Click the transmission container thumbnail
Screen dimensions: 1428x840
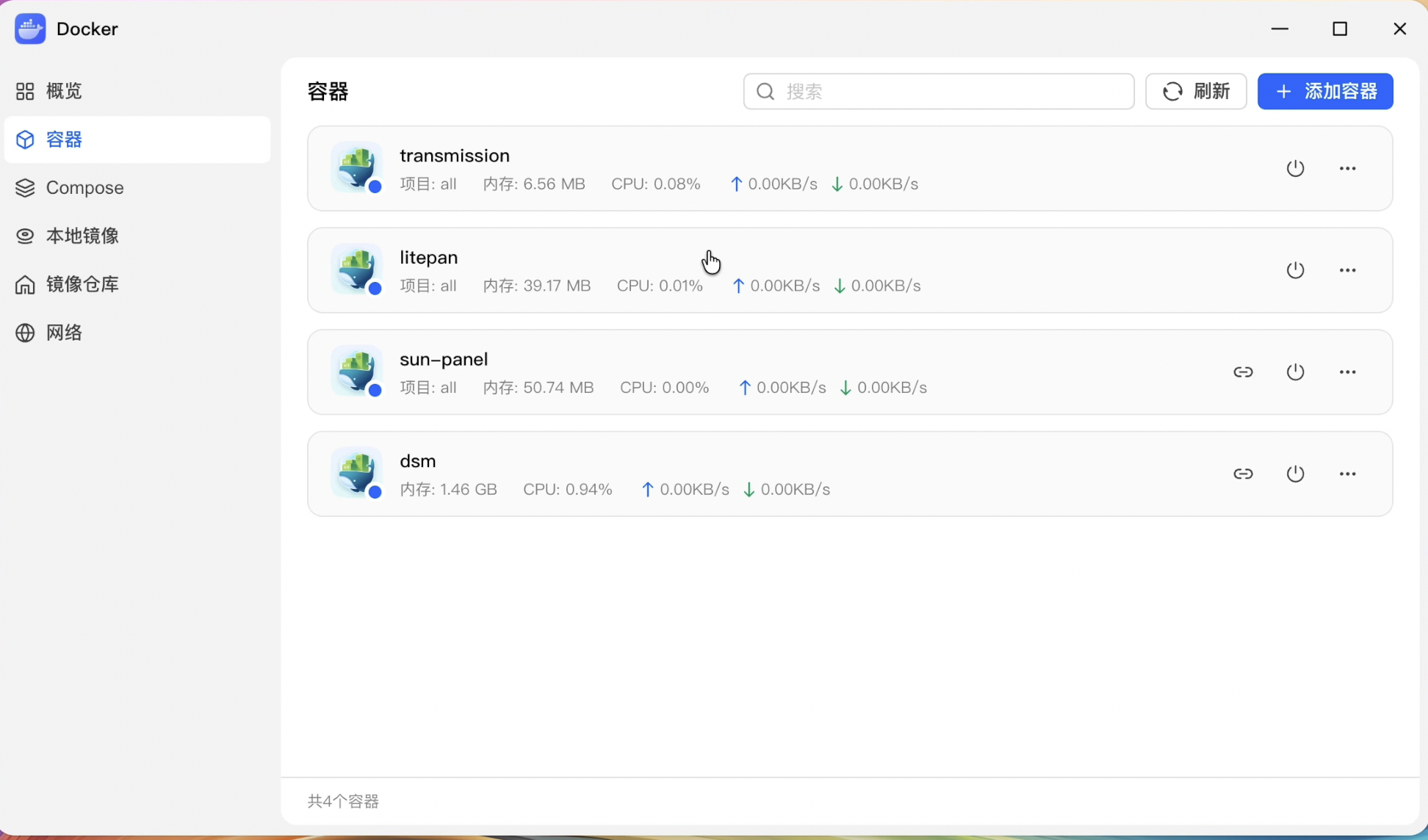click(x=356, y=168)
